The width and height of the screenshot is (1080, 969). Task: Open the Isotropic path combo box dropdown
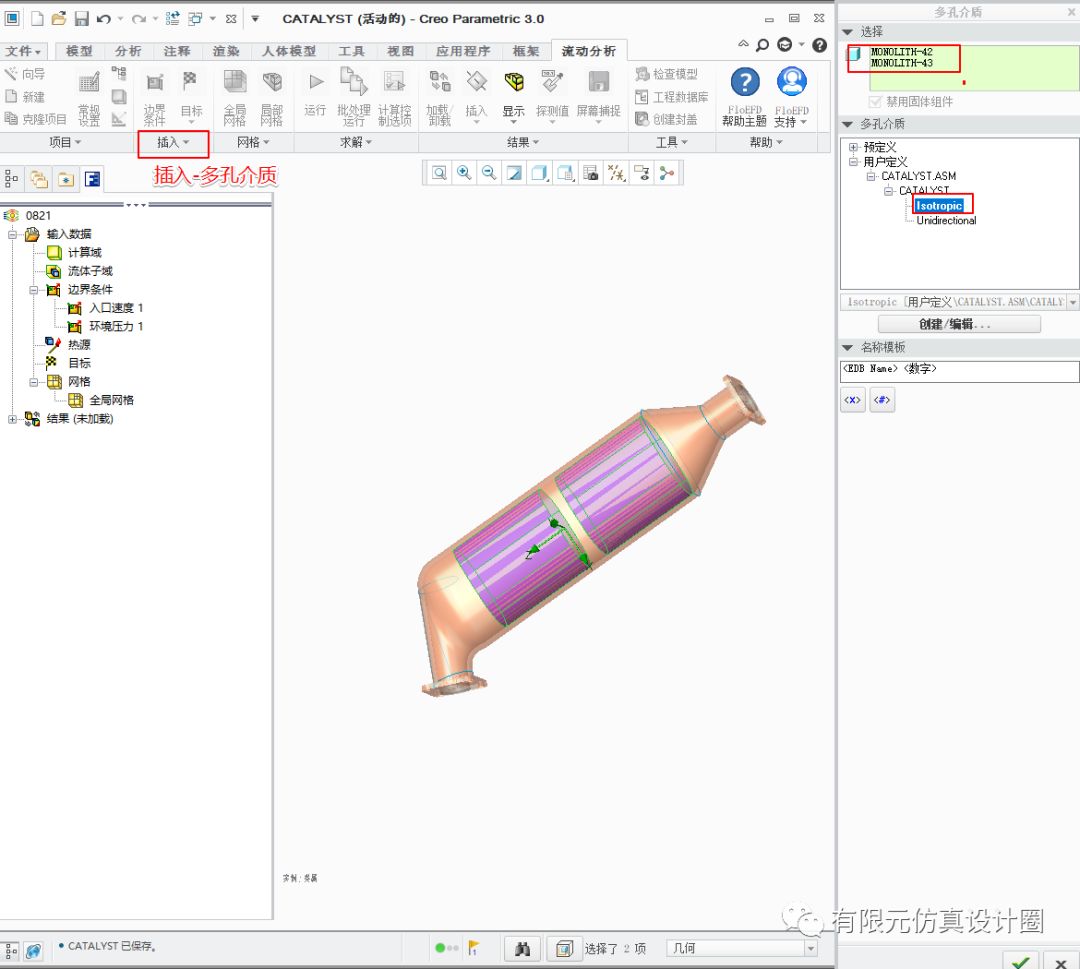1073,302
